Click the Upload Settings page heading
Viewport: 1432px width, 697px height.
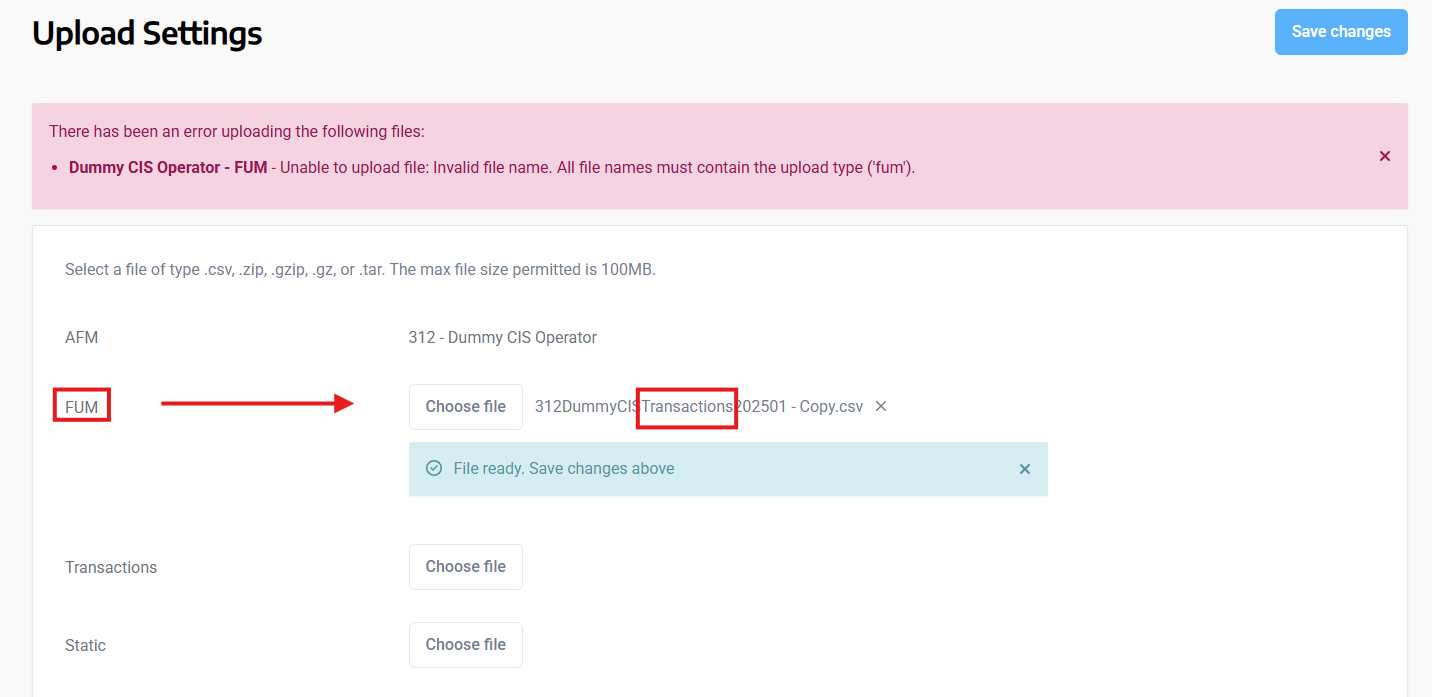click(147, 33)
